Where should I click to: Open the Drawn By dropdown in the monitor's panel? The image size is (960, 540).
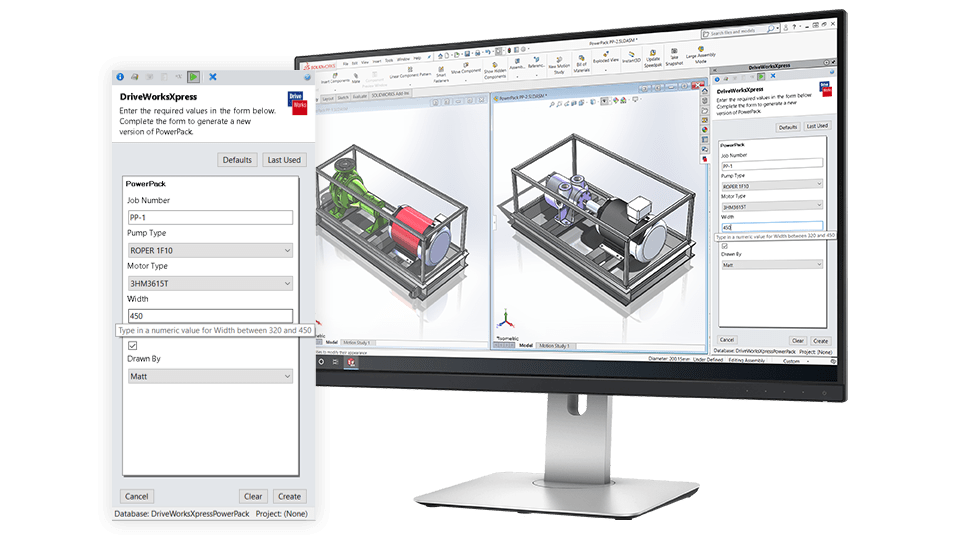[771, 264]
